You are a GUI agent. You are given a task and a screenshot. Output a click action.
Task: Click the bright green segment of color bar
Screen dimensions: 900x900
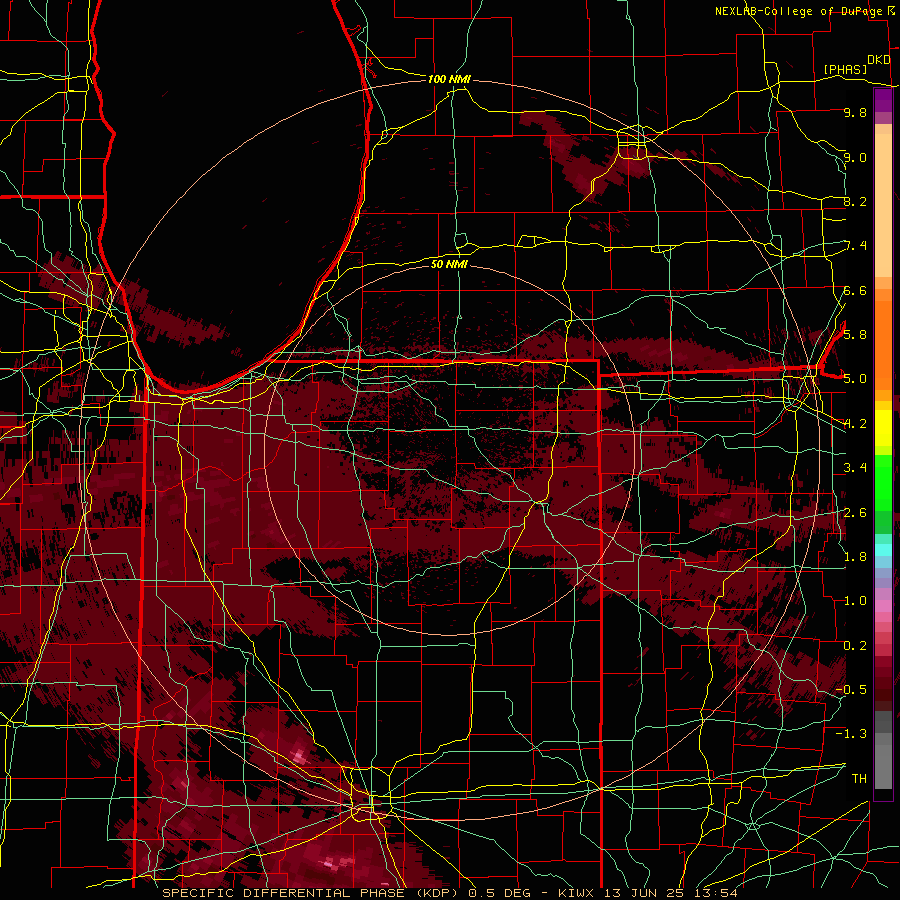pos(883,482)
